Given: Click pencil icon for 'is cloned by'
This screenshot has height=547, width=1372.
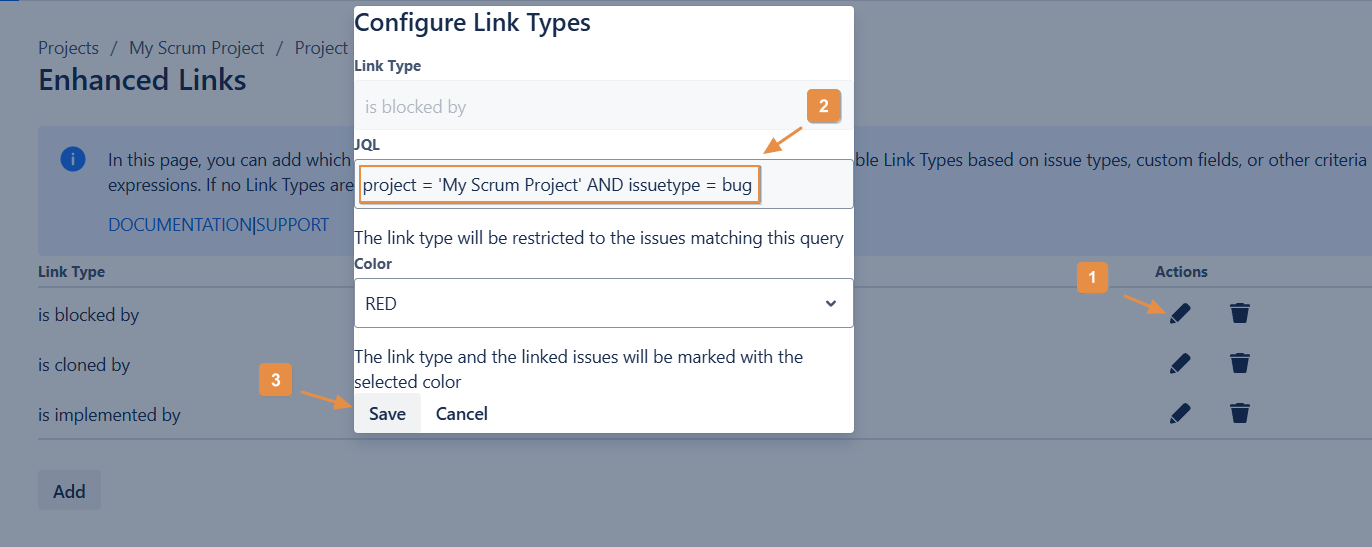Looking at the screenshot, I should [1180, 363].
